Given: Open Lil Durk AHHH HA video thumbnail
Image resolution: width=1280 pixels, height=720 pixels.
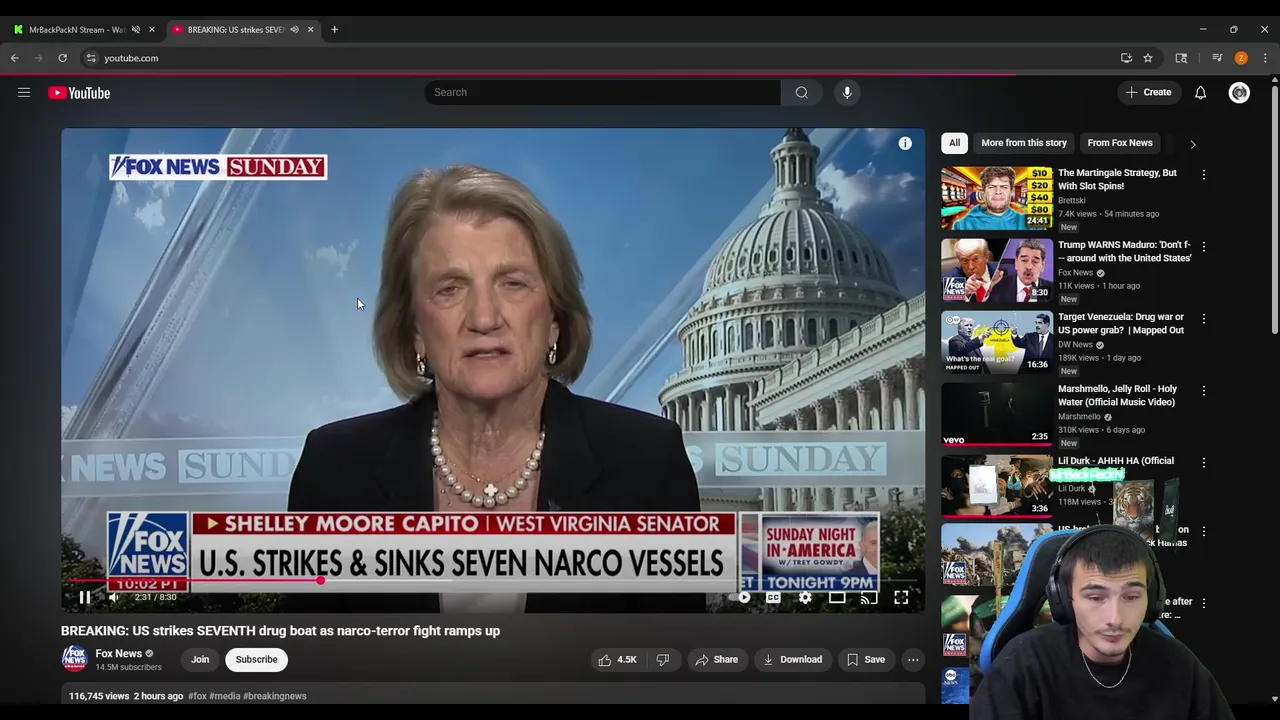Looking at the screenshot, I should [x=997, y=486].
